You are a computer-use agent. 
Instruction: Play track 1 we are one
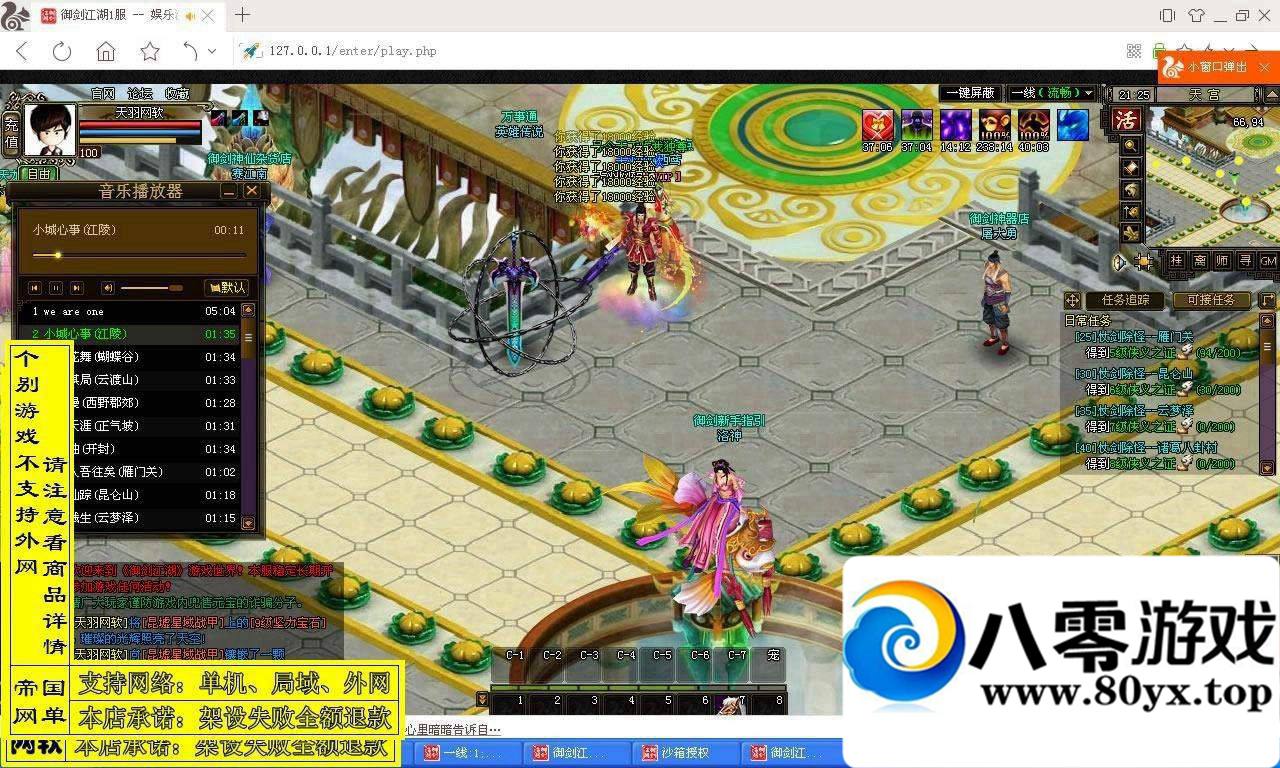pos(130,311)
